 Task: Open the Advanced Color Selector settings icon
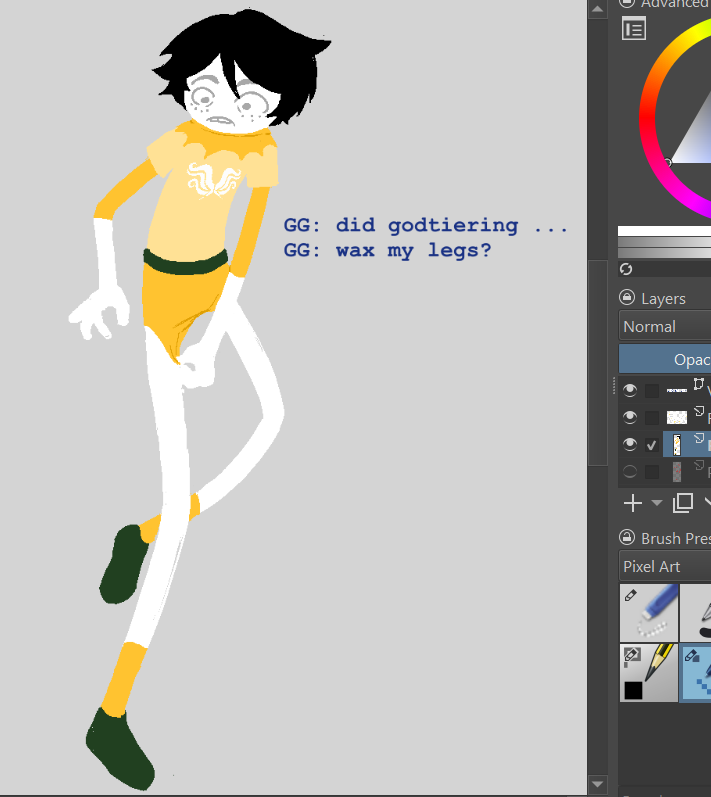634,29
